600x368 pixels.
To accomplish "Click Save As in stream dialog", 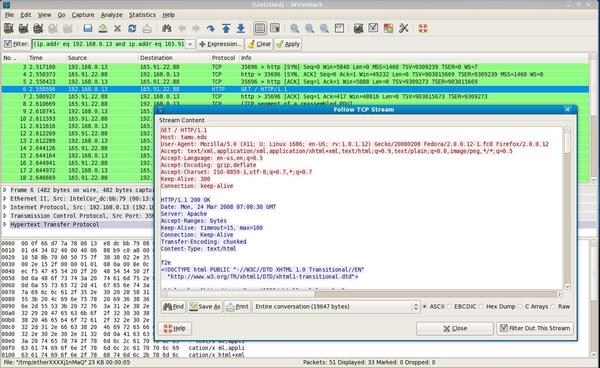I will [205, 307].
